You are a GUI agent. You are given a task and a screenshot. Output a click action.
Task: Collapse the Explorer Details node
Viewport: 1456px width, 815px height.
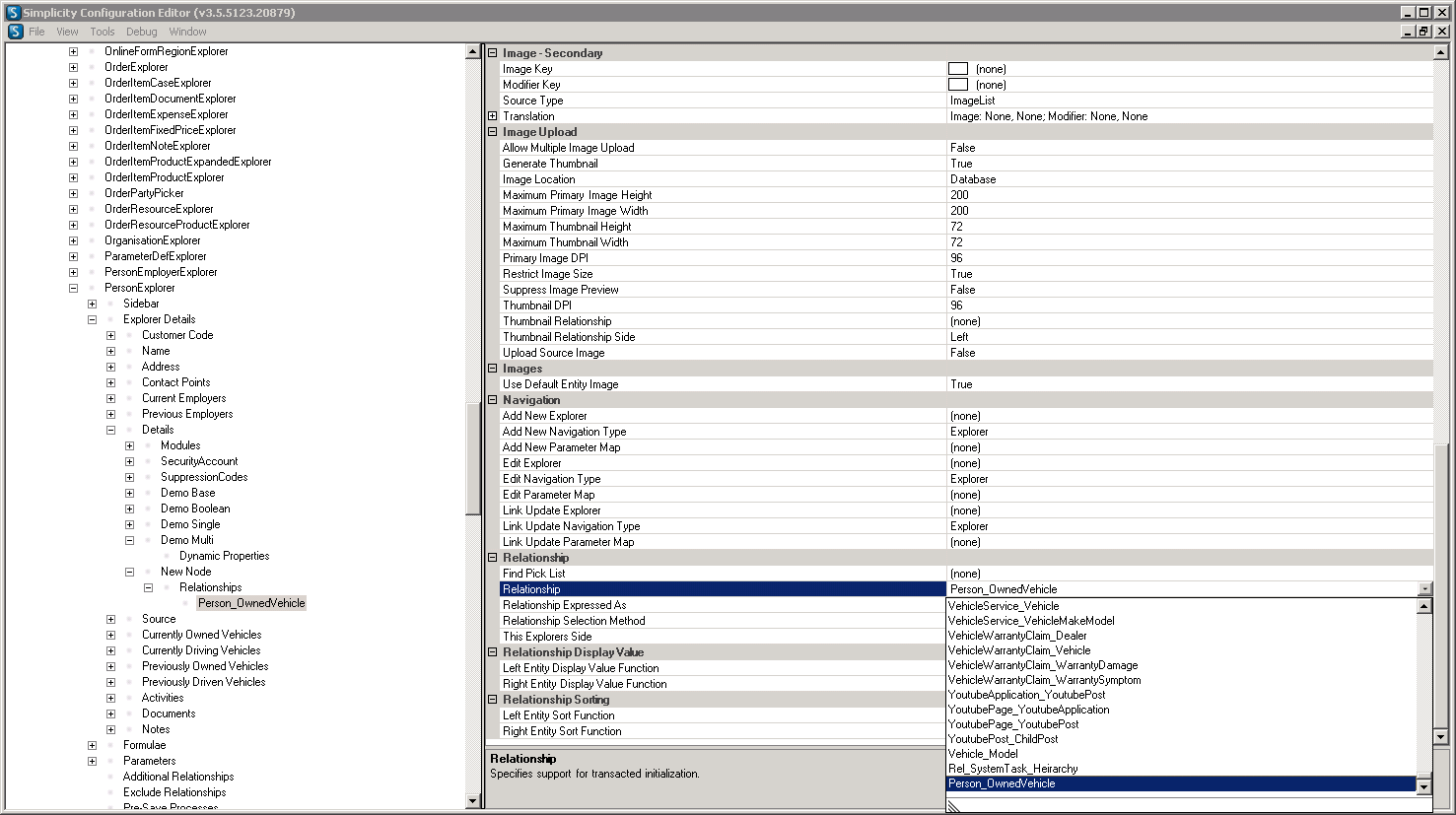point(92,319)
